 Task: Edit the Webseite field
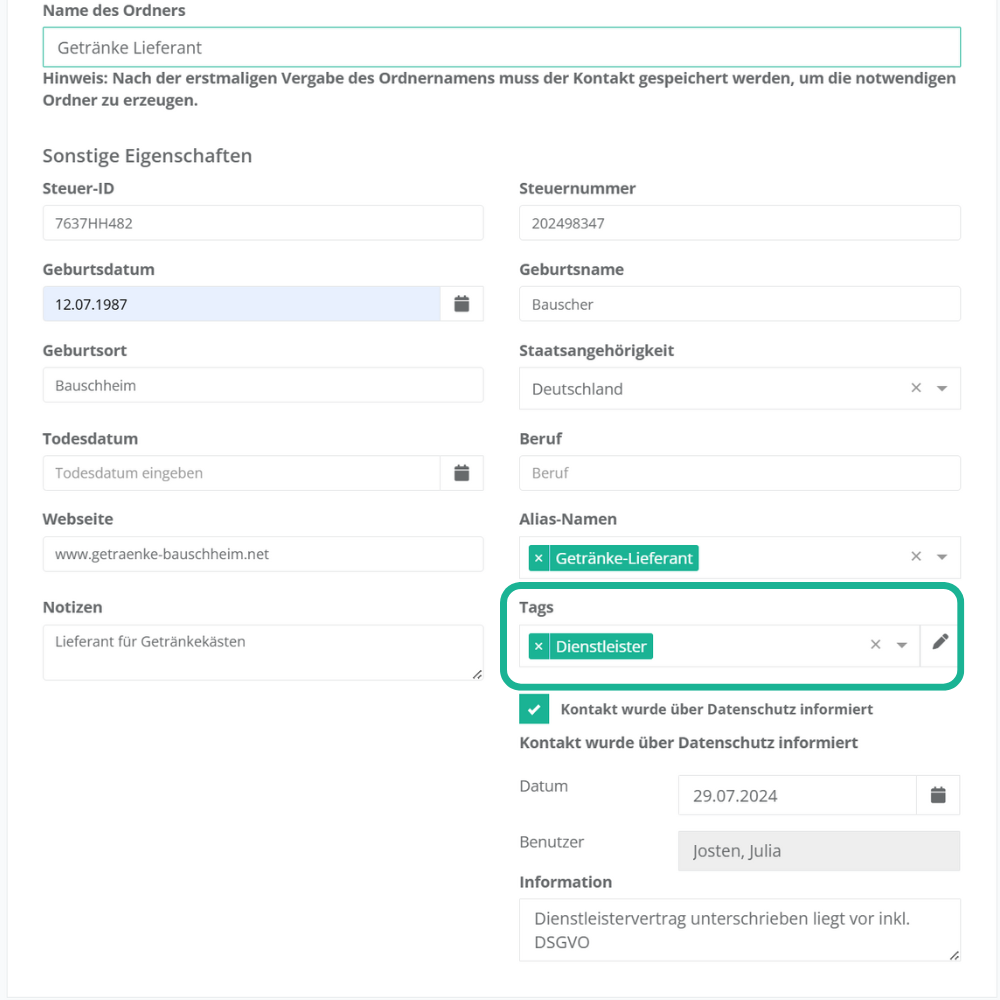262,554
